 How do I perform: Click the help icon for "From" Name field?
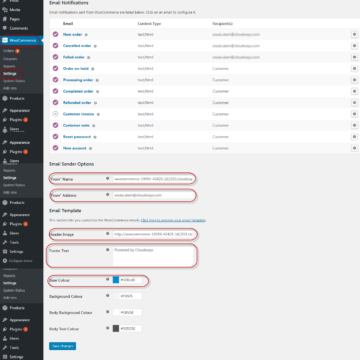click(107, 178)
